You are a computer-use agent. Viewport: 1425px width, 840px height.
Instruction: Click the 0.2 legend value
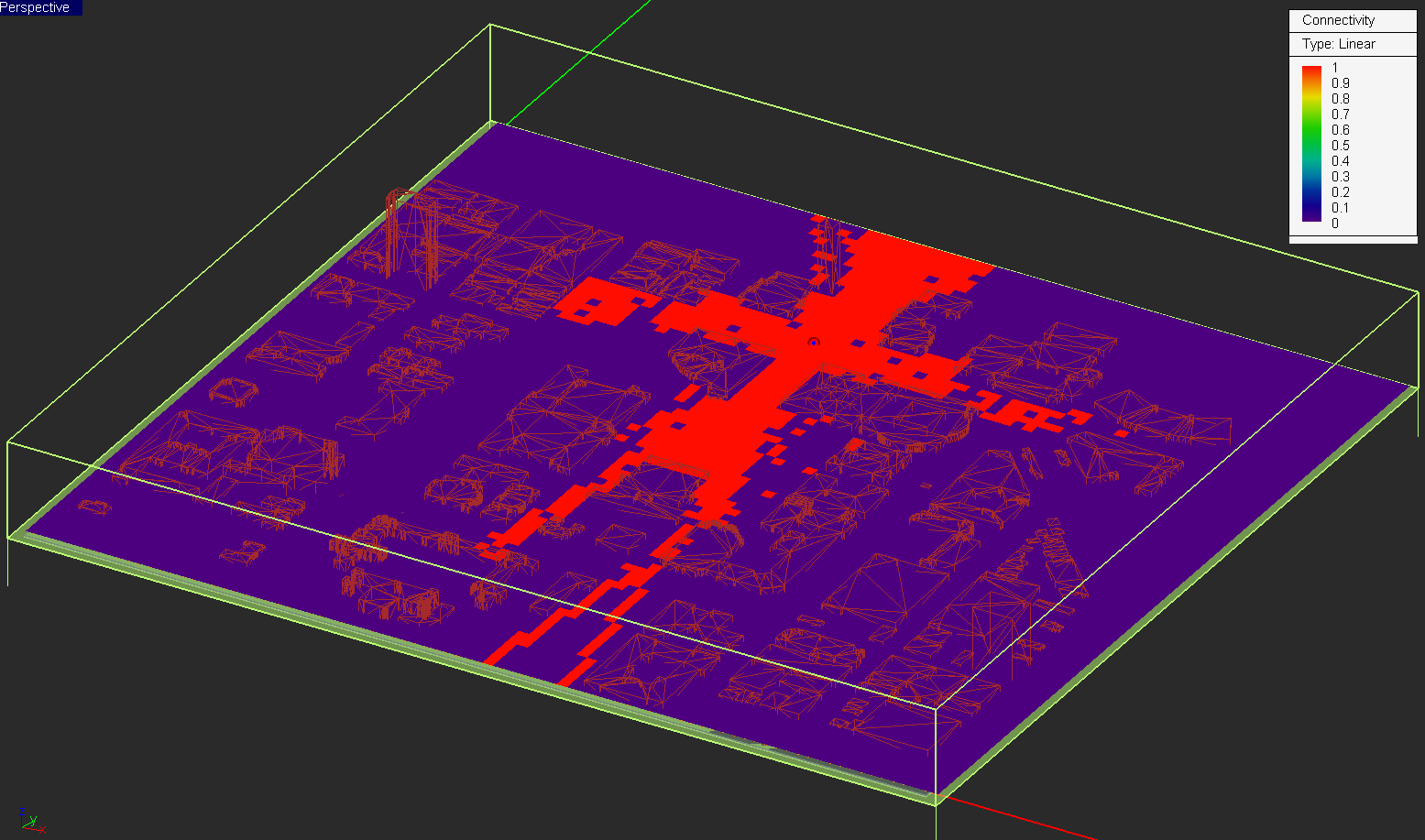pos(1341,192)
